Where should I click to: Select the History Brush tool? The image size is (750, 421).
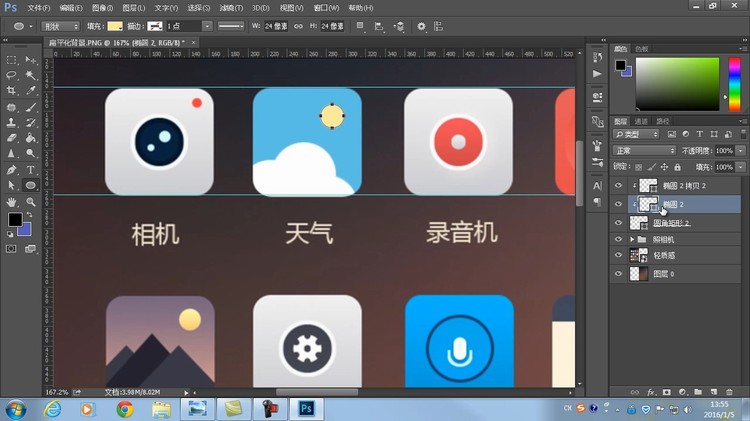[x=31, y=122]
